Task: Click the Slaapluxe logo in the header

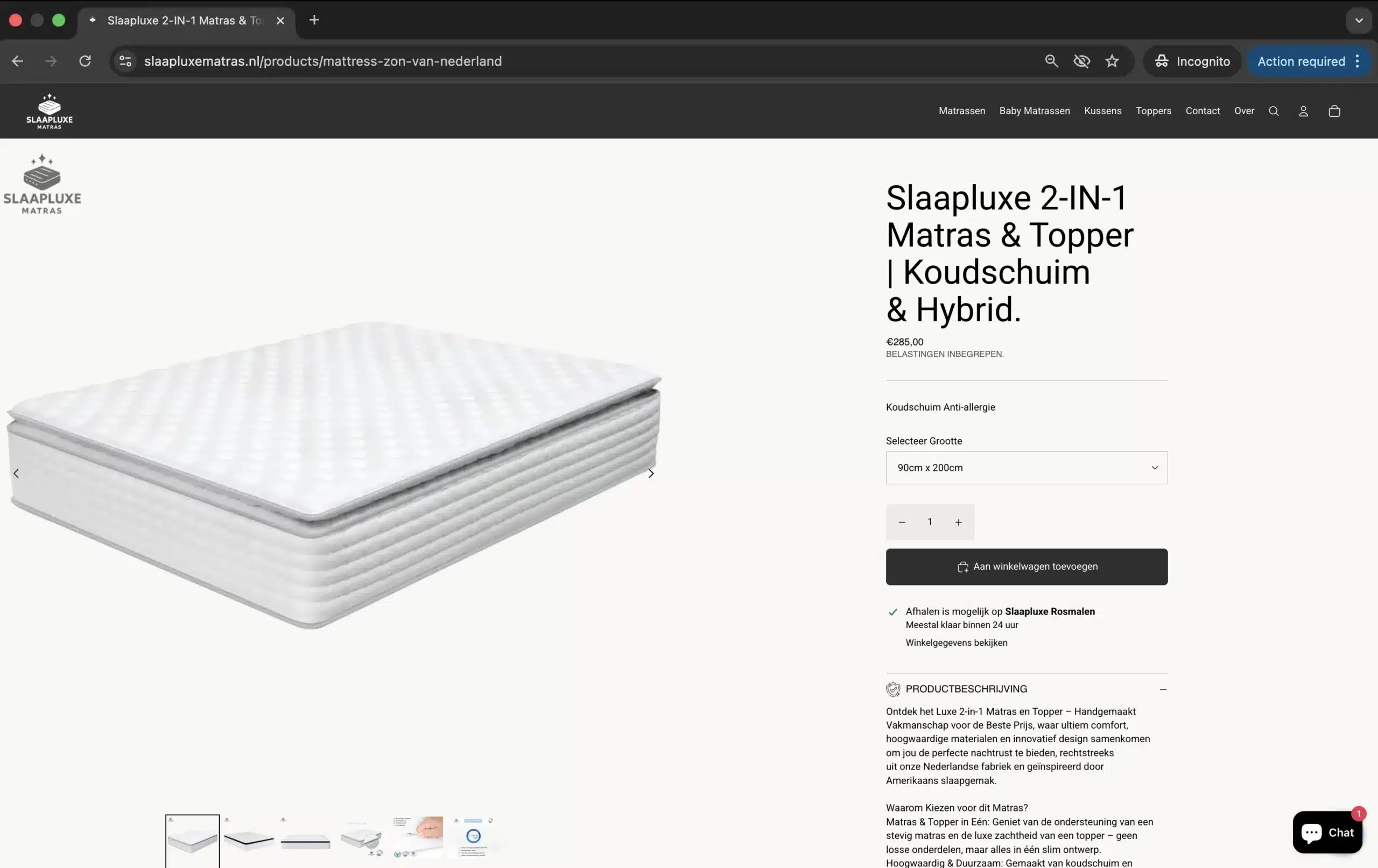Action: point(49,111)
